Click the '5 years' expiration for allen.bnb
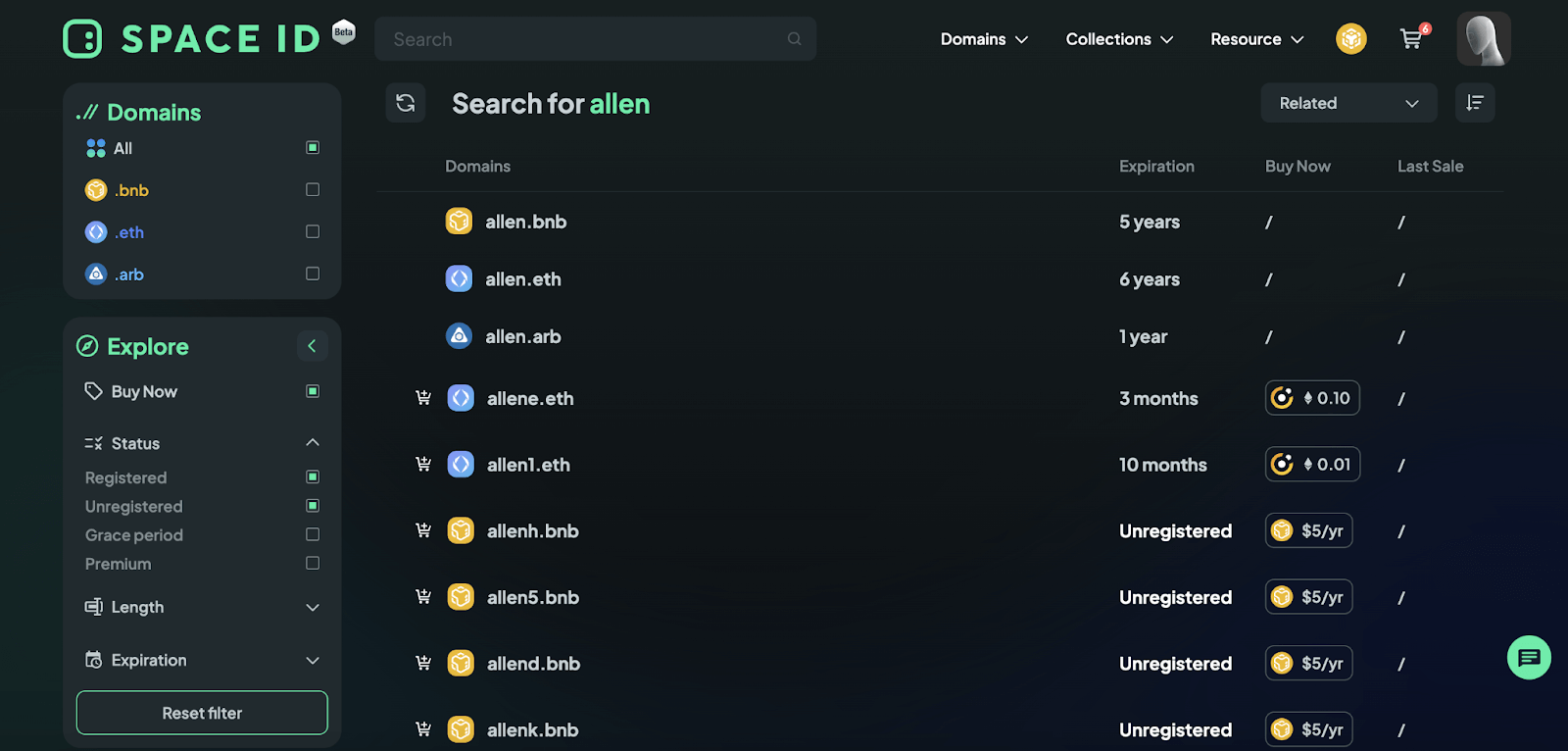 [x=1150, y=222]
